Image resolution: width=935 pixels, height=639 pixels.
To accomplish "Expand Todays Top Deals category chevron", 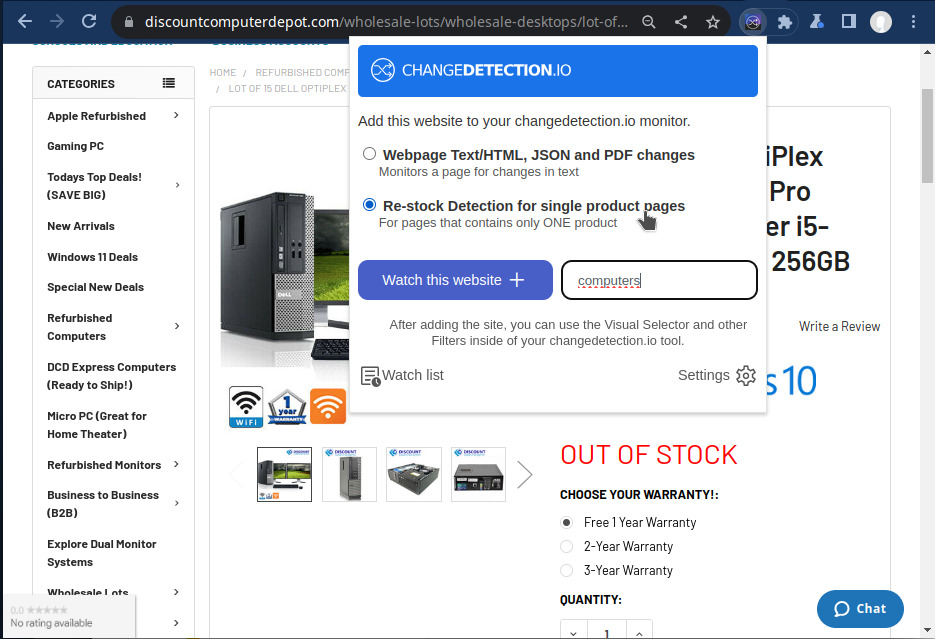I will tap(177, 185).
